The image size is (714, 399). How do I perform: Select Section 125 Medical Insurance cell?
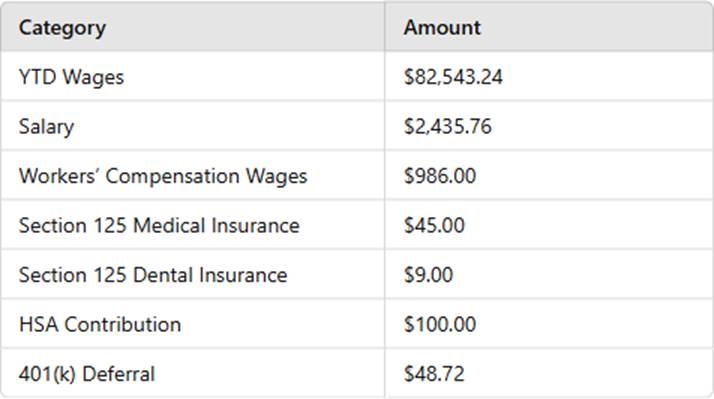pyautogui.click(x=159, y=225)
